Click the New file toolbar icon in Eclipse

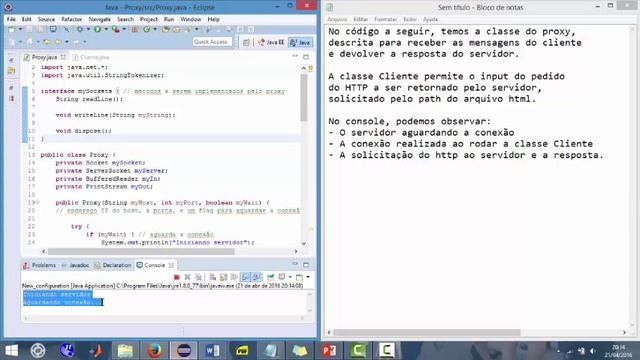pos(12,29)
